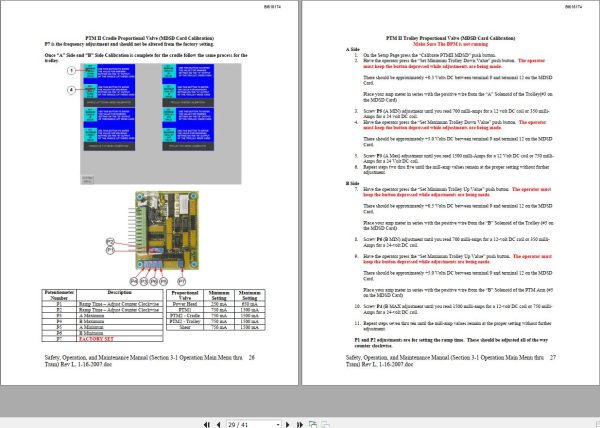Click the previous view icon in bottom toolbar
The height and width of the screenshot is (428, 600).
tap(313, 424)
